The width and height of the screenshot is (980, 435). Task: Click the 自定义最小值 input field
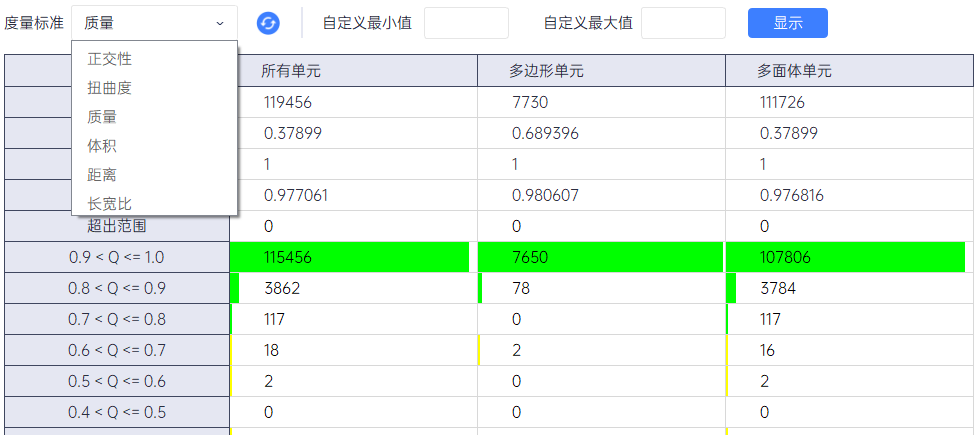tap(466, 23)
